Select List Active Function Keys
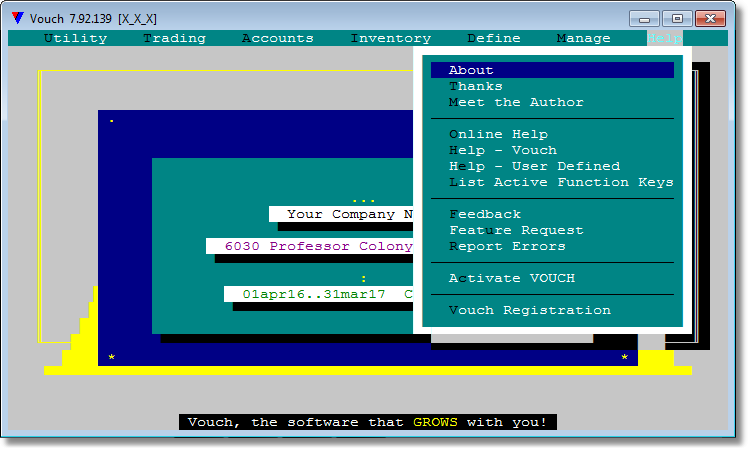Image resolution: width=748 pixels, height=450 pixels. [552, 182]
